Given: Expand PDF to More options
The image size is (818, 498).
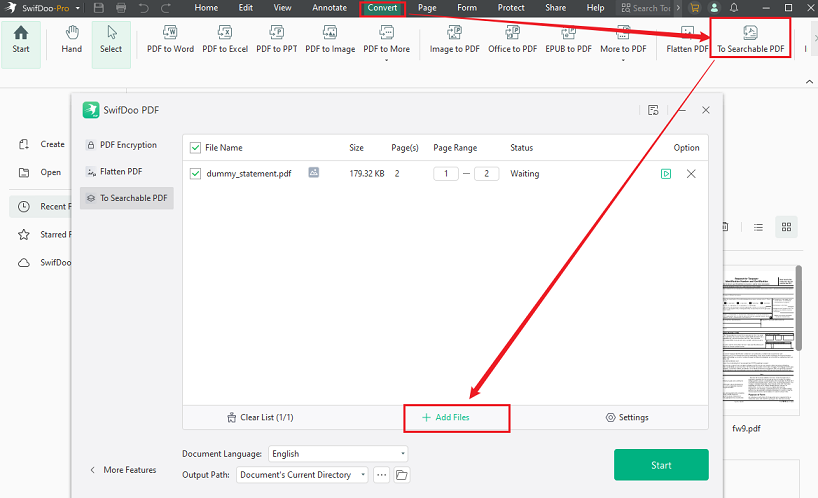Looking at the screenshot, I should (387, 43).
